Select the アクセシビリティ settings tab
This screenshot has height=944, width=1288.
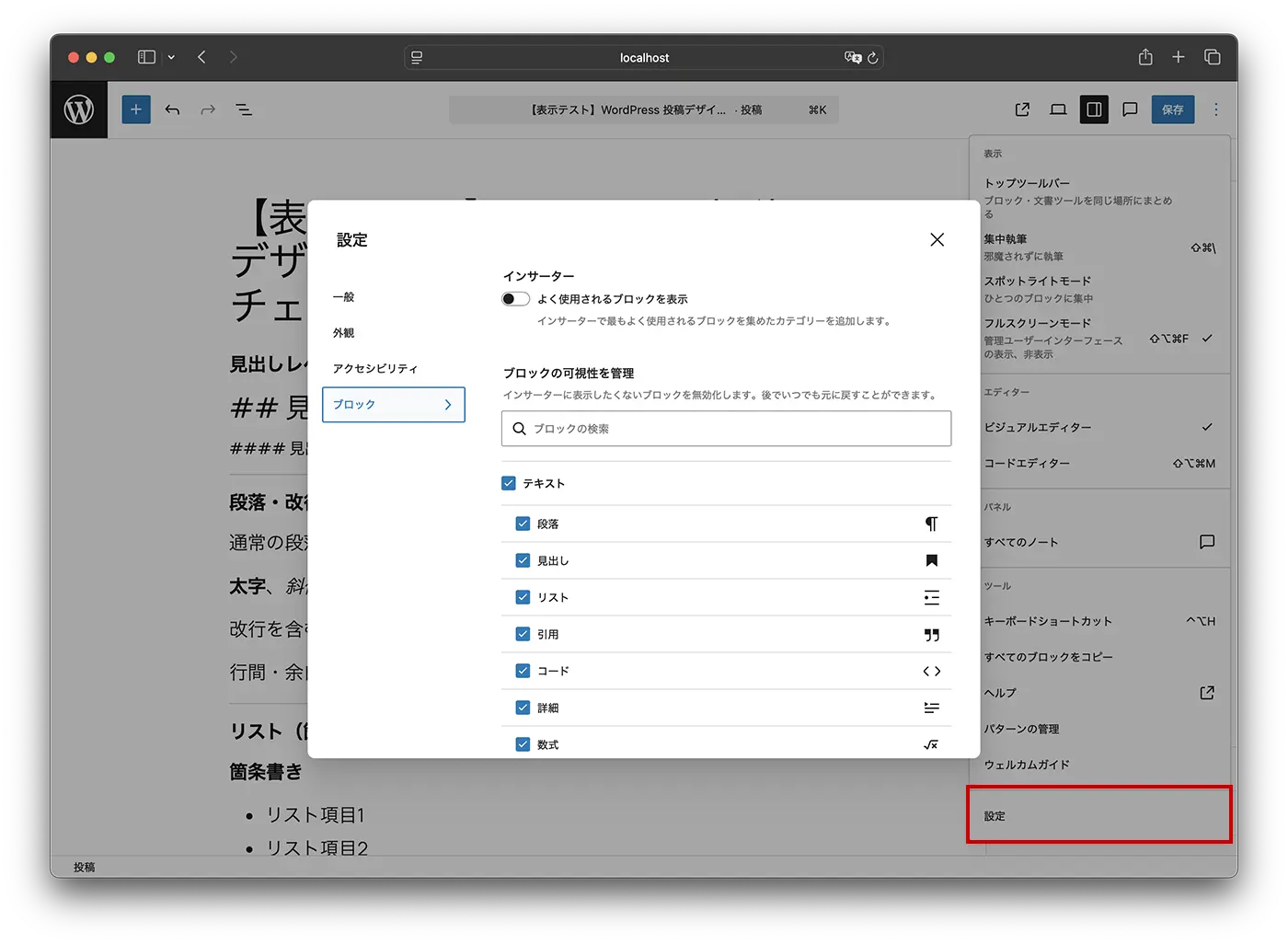click(375, 368)
